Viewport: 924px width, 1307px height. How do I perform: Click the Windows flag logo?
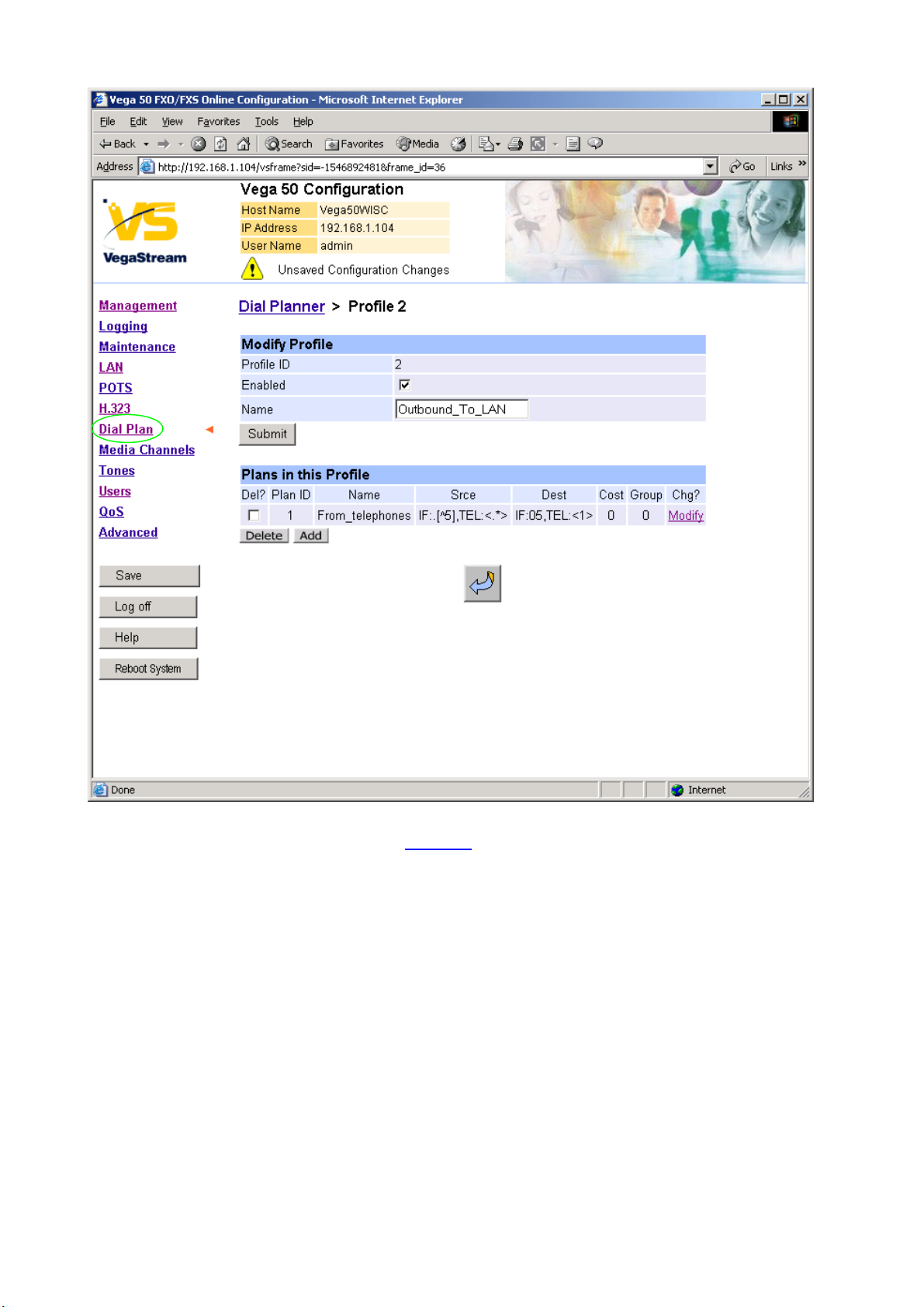click(x=790, y=121)
